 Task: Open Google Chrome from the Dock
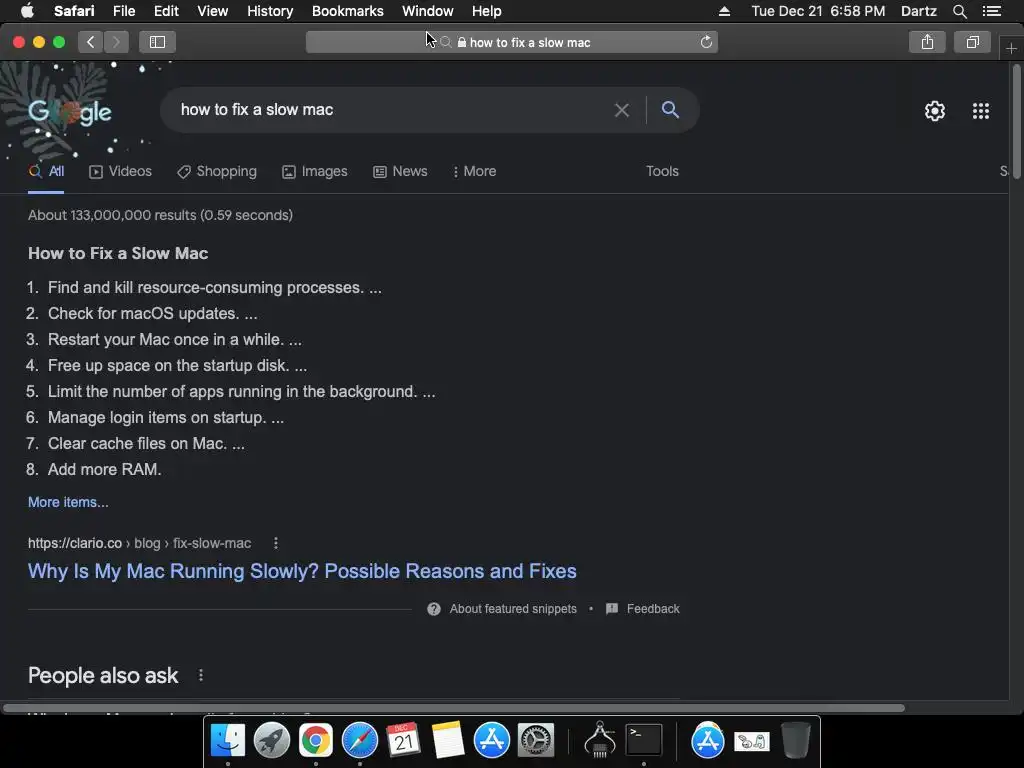point(316,741)
